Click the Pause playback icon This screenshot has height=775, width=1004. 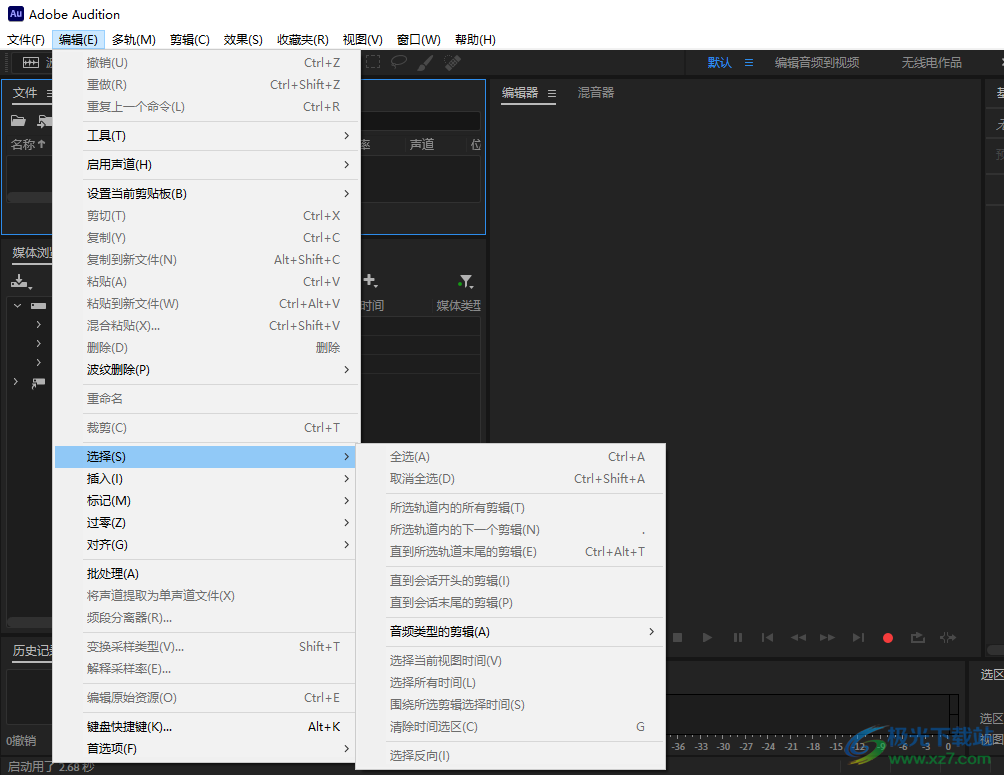coord(738,637)
